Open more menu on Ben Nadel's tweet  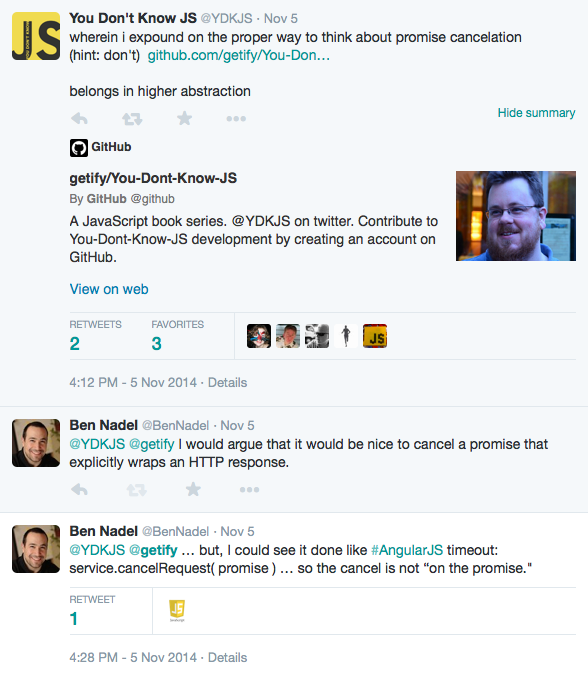pos(250,490)
